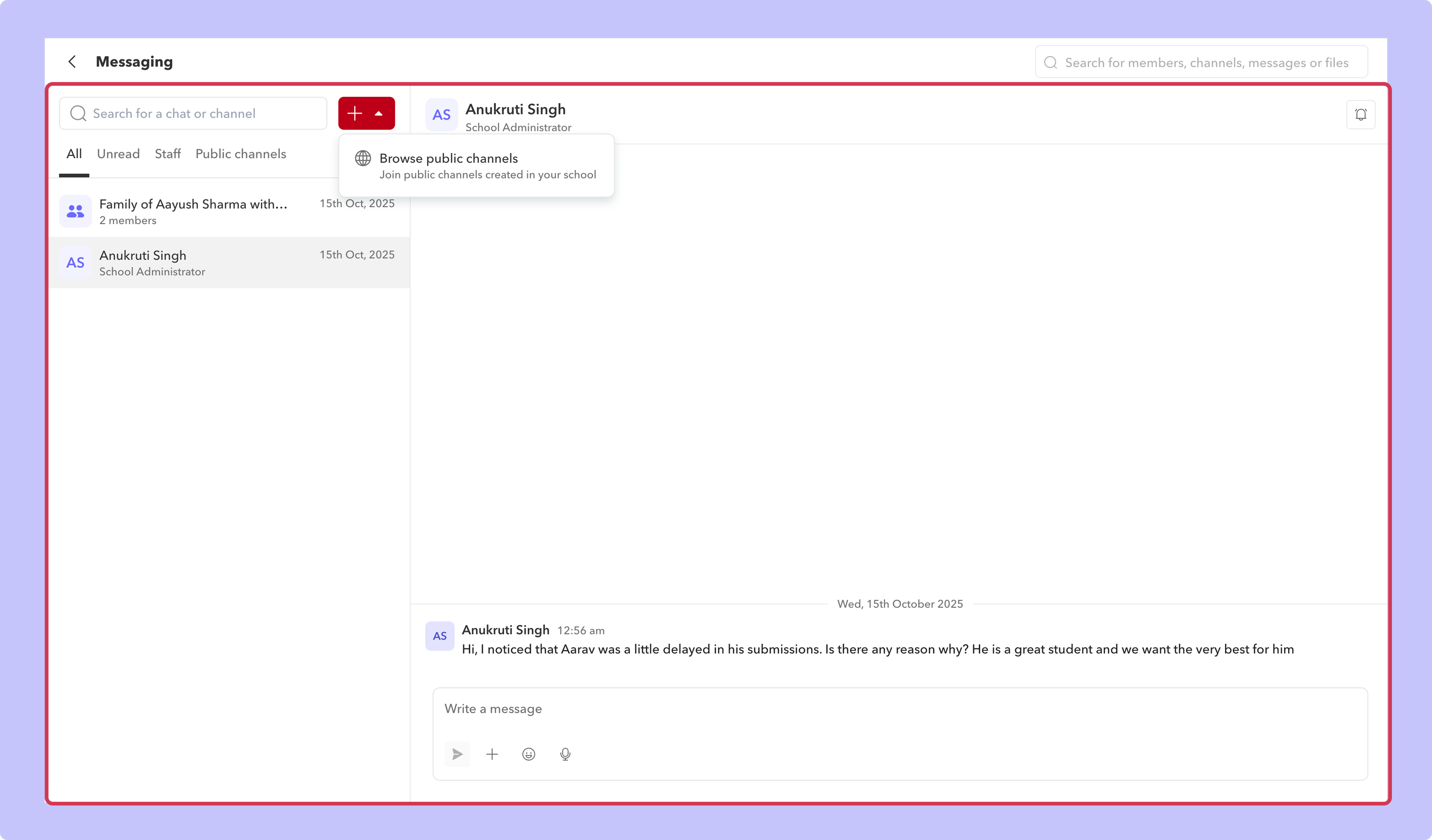Focus the members, channels, messages search field
Screen dimensions: 1432x840
tap(1201, 62)
